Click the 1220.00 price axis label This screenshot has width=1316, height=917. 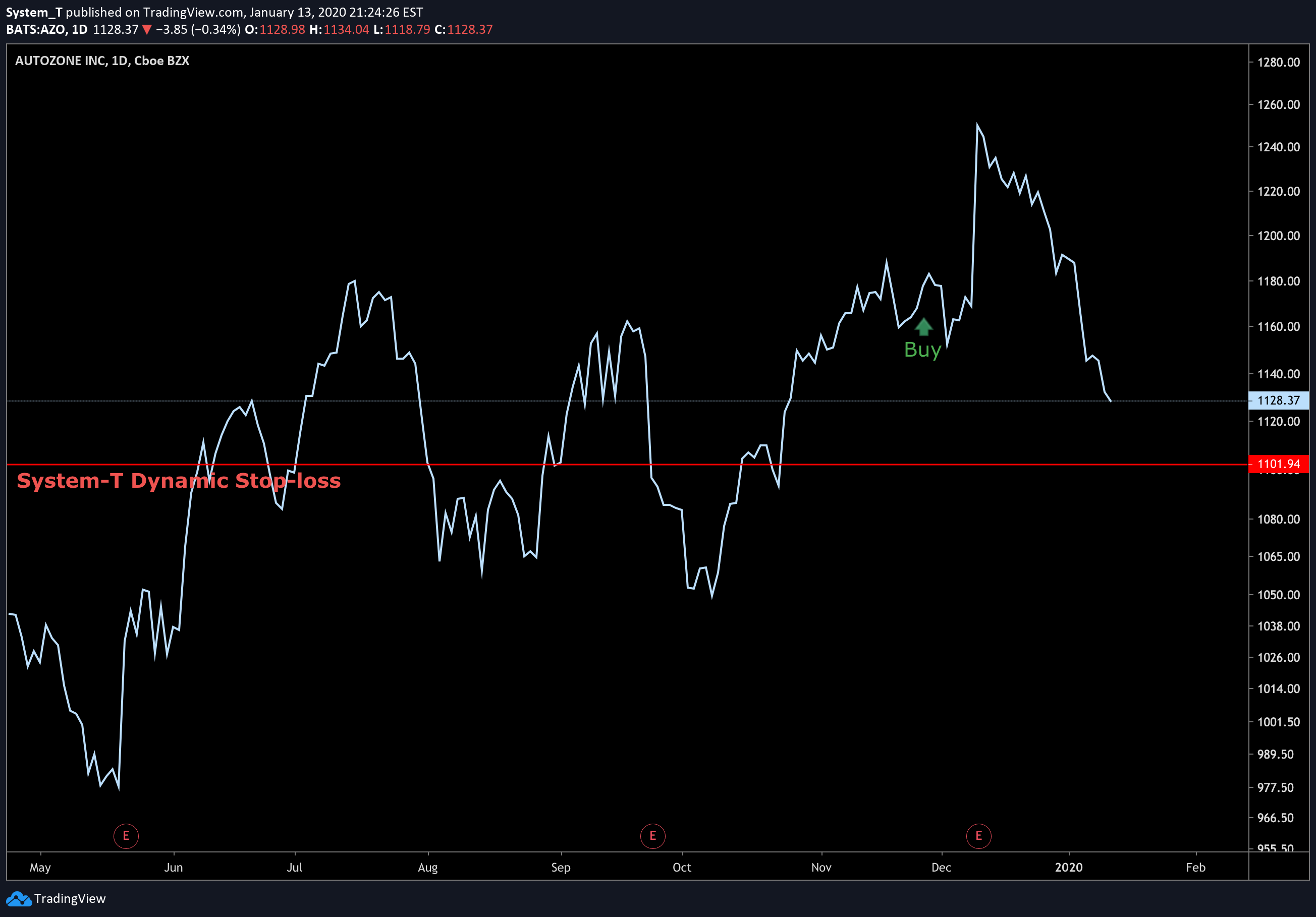point(1279,191)
